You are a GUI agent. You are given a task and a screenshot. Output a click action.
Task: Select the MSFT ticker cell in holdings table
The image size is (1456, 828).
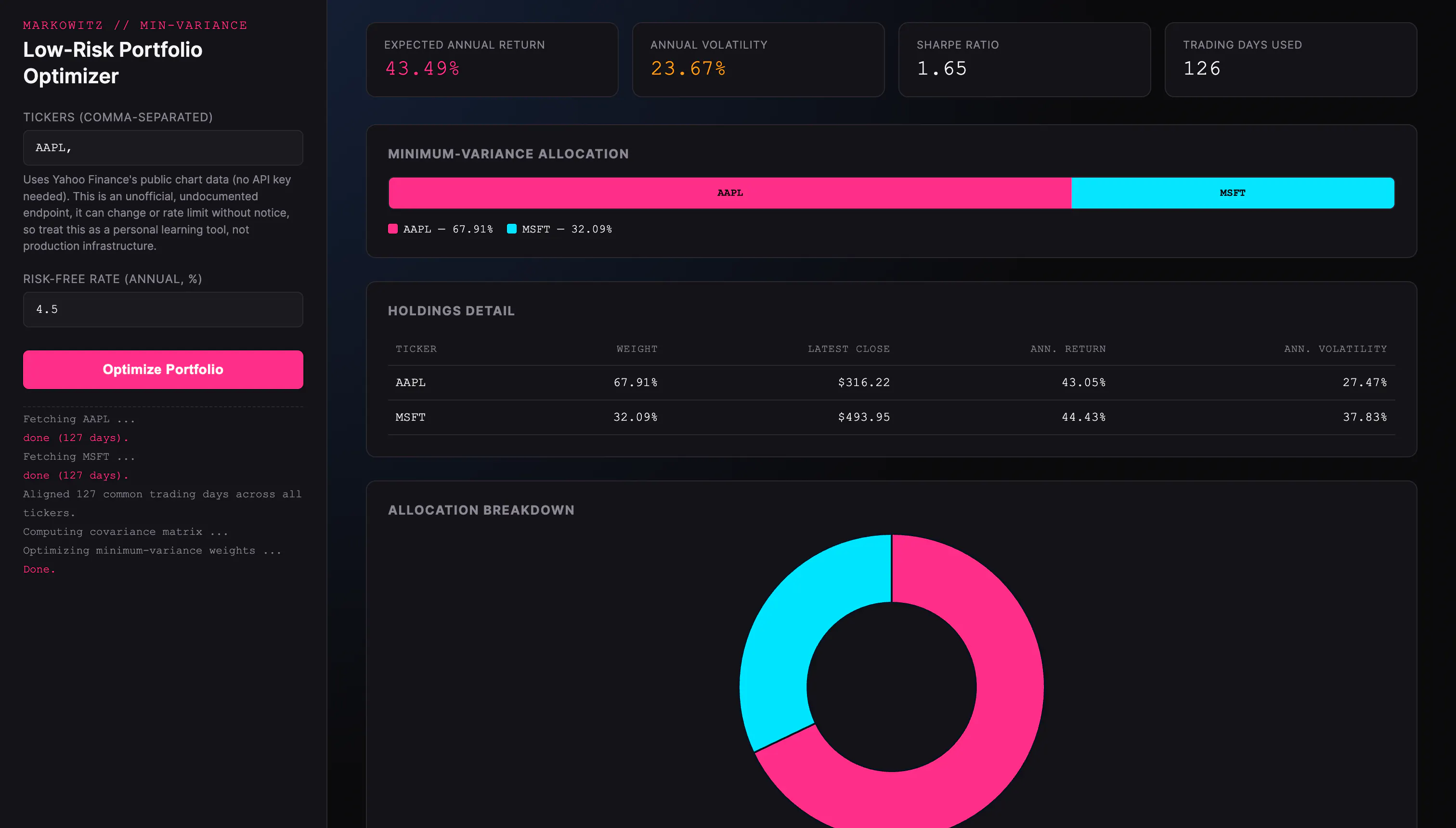(410, 417)
